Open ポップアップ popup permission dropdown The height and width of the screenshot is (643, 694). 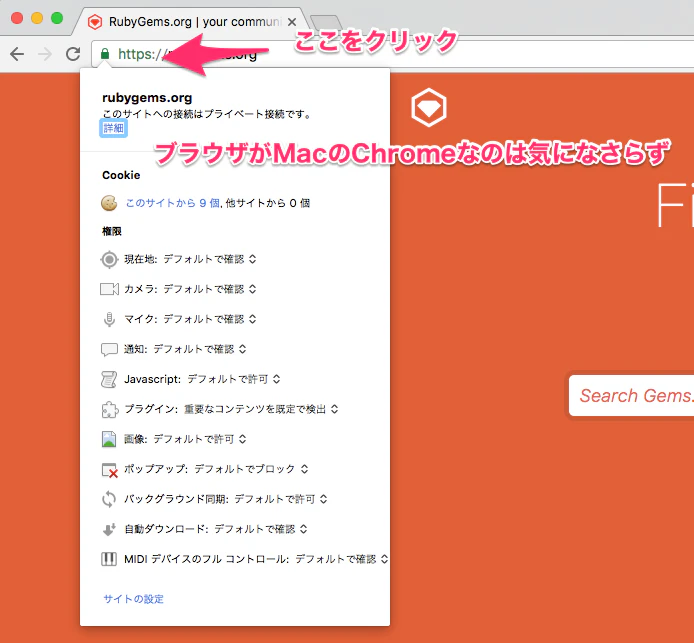251,469
